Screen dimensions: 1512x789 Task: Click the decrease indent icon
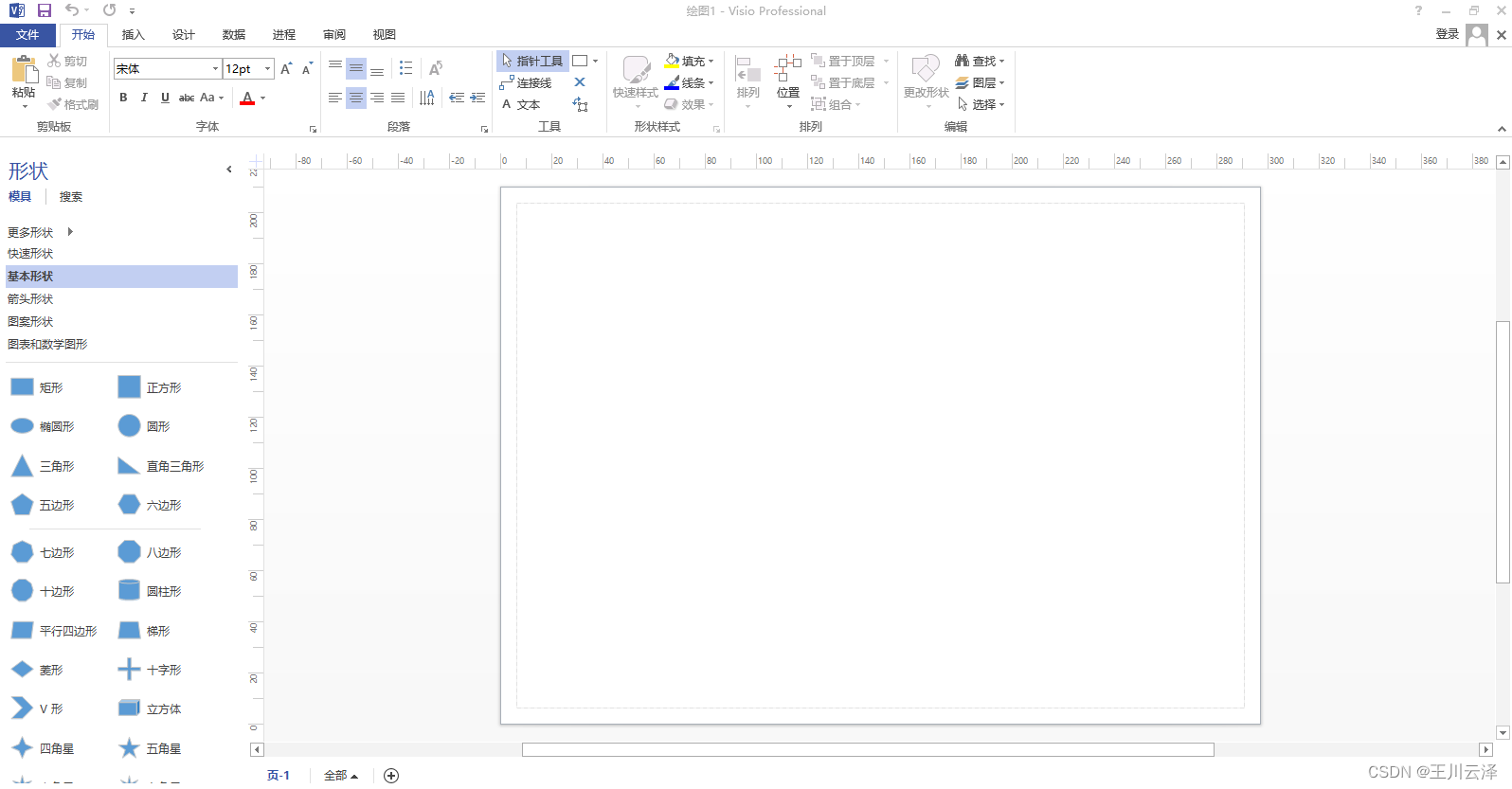coord(457,98)
